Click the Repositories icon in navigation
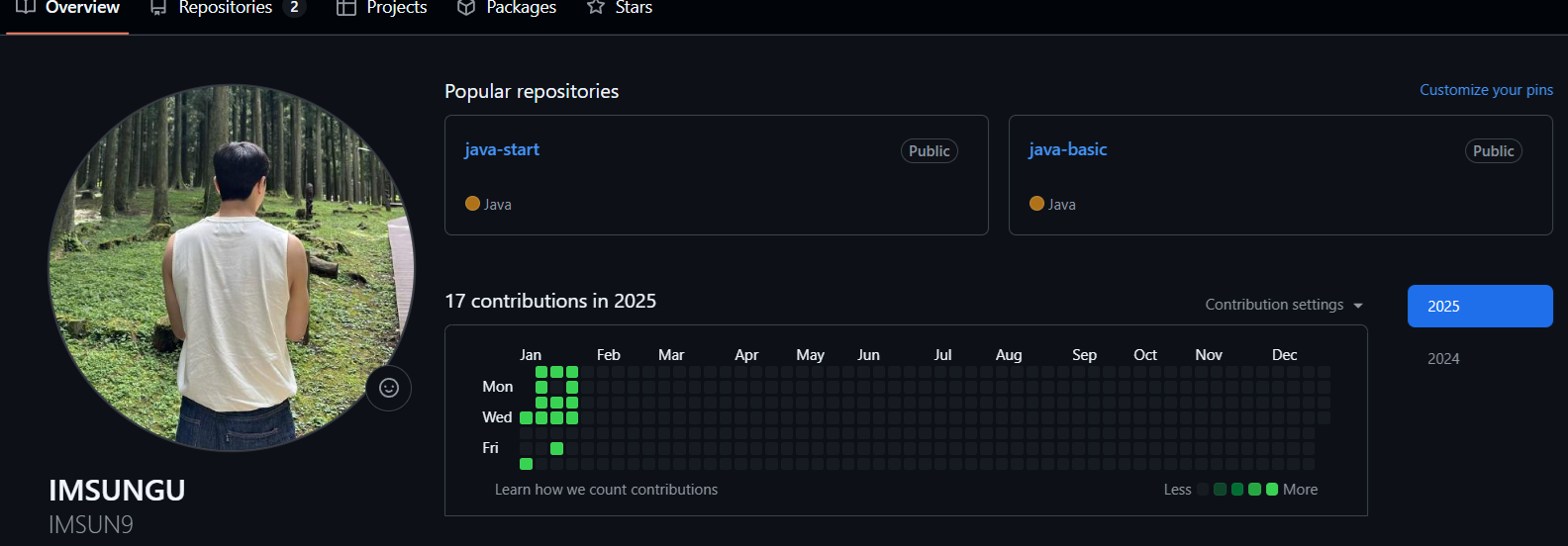This screenshot has width=1568, height=546. point(158,7)
